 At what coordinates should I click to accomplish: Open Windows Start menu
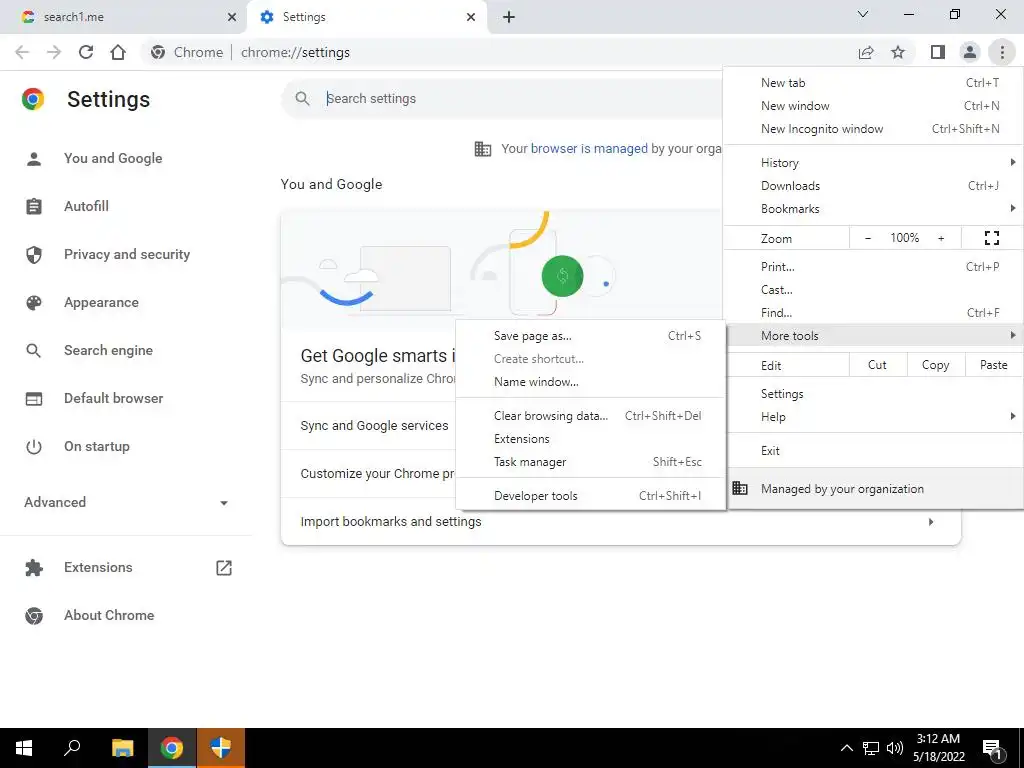coord(24,748)
